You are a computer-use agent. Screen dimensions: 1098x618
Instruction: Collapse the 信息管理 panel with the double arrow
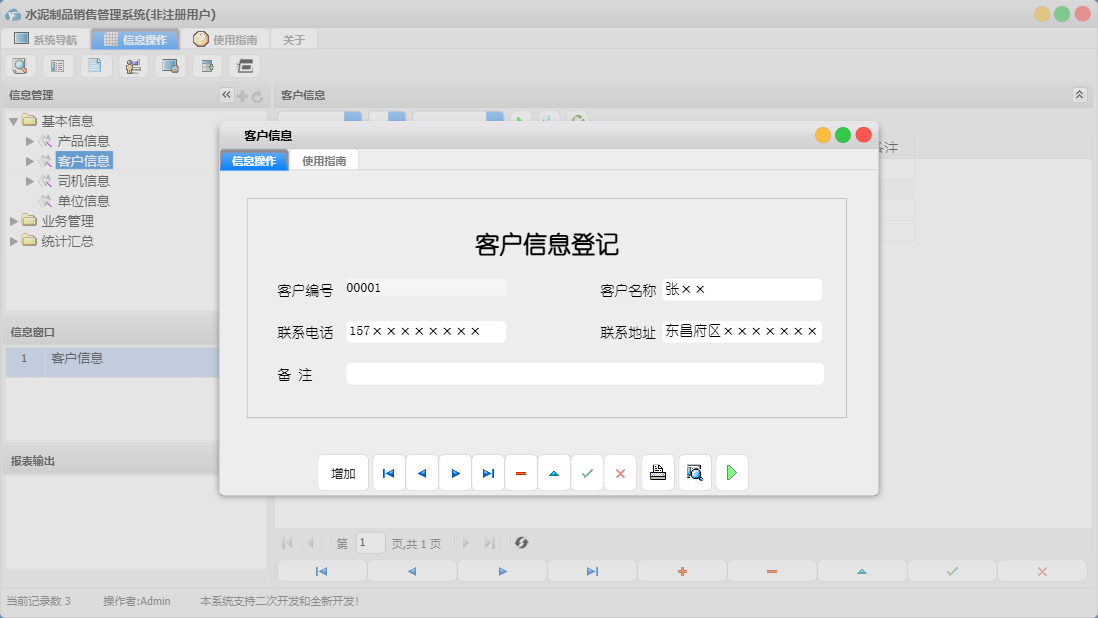(x=226, y=95)
